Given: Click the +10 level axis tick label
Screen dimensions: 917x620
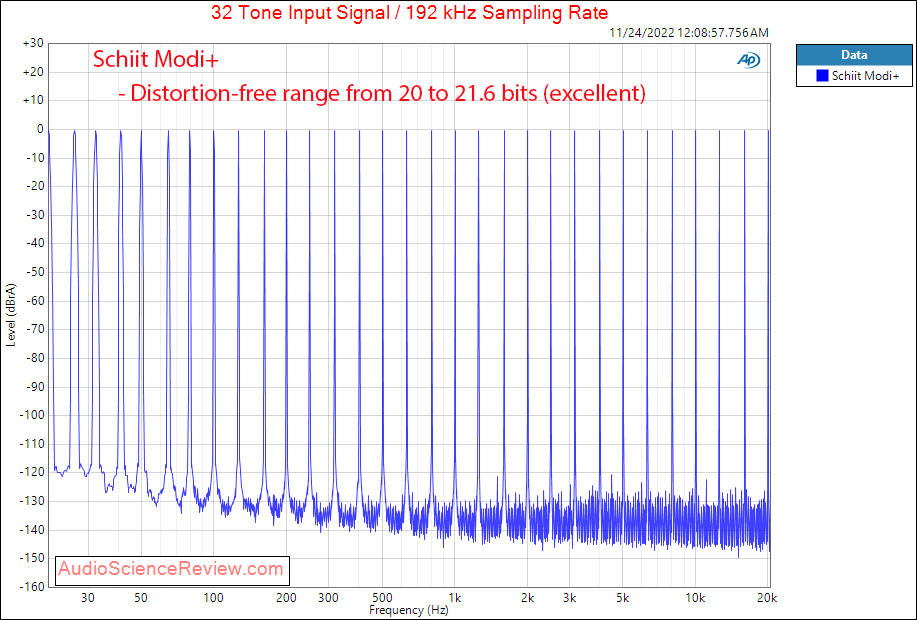Looking at the screenshot, I should tap(33, 101).
